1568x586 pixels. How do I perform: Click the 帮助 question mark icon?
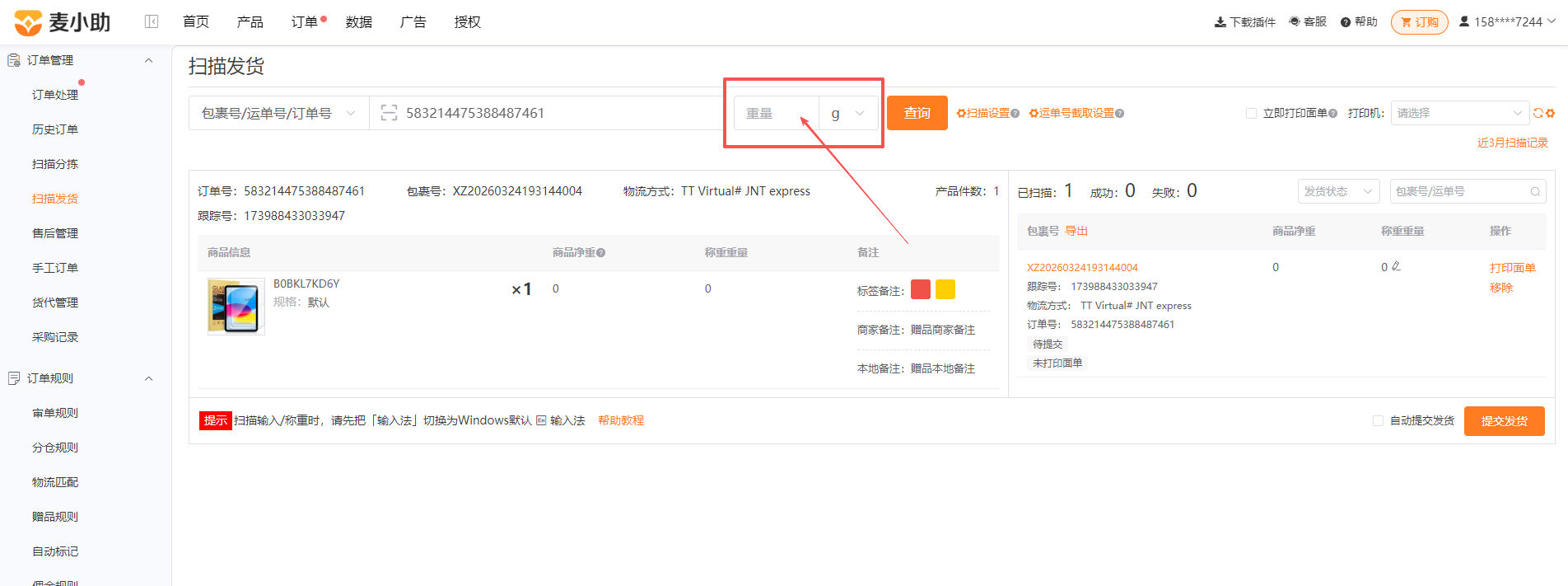coord(1346,22)
